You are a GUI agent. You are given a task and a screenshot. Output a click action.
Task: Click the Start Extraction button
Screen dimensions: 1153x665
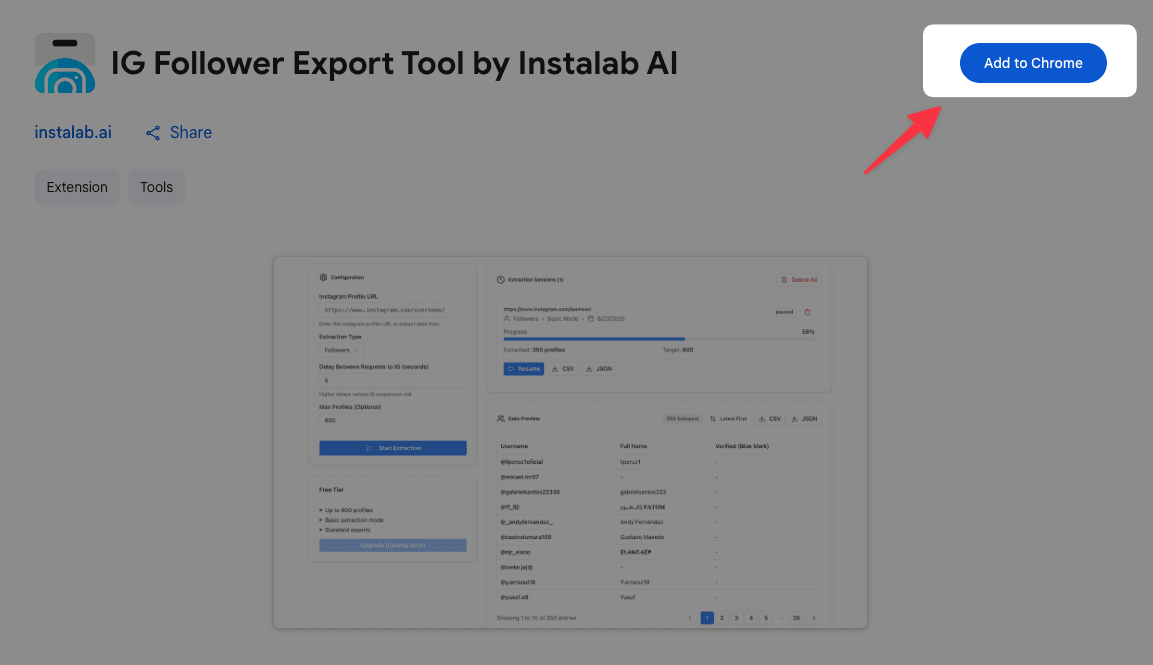pyautogui.click(x=392, y=448)
